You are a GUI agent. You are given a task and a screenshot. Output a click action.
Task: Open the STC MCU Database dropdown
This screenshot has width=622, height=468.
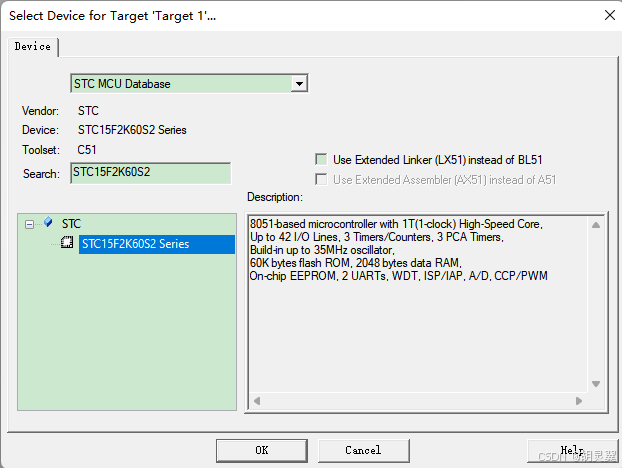pos(299,84)
